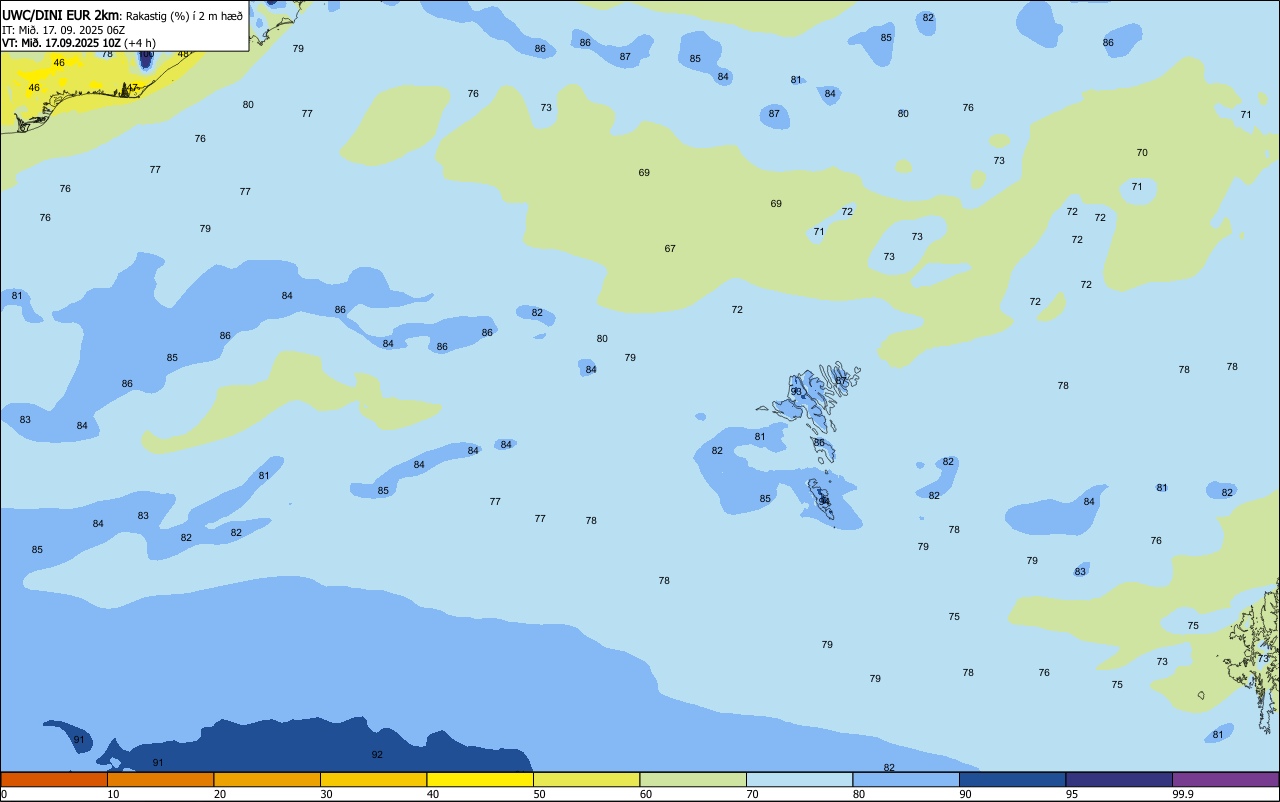The height and width of the screenshot is (802, 1280).
Task: Click the 'Rakastig (%) í 2 m hæð' label
Action: [184, 15]
